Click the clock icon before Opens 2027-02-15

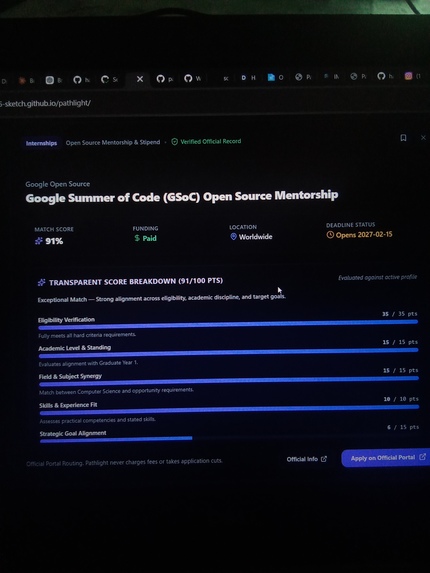pos(330,235)
